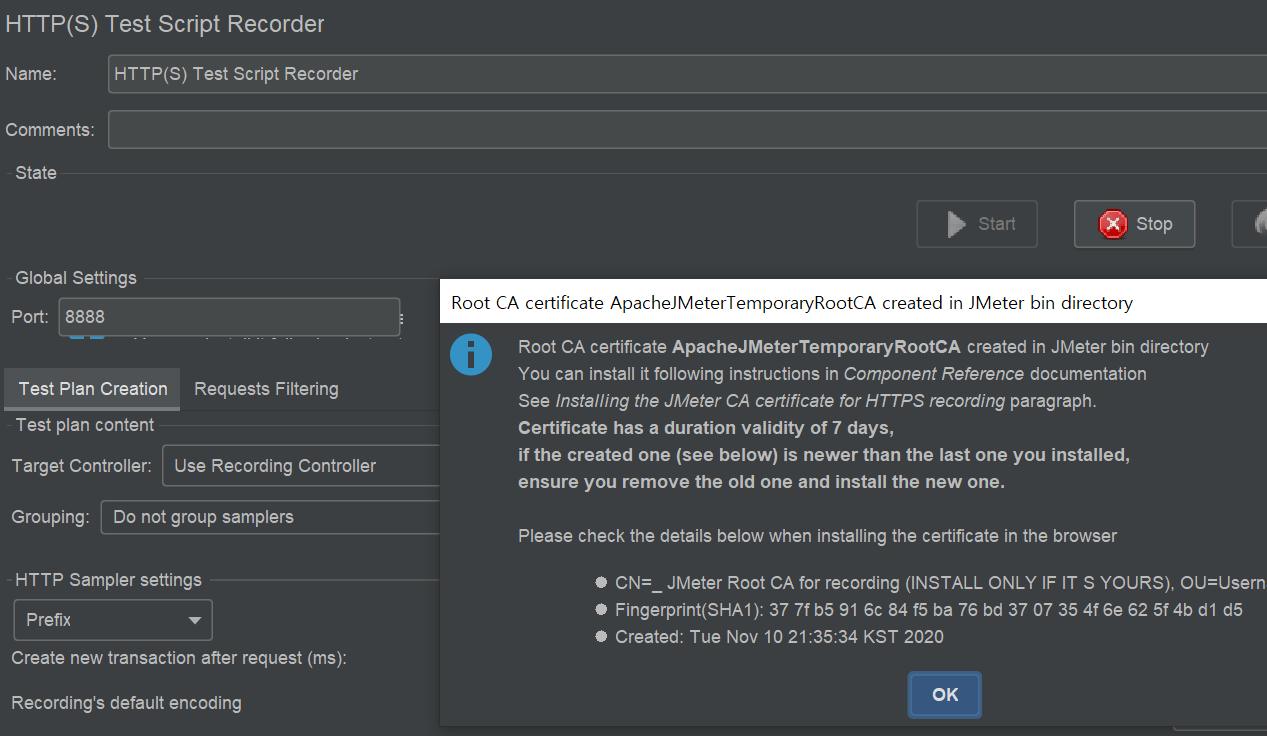Click the blue info icon in the dialog
The image size is (1267, 736).
[471, 356]
